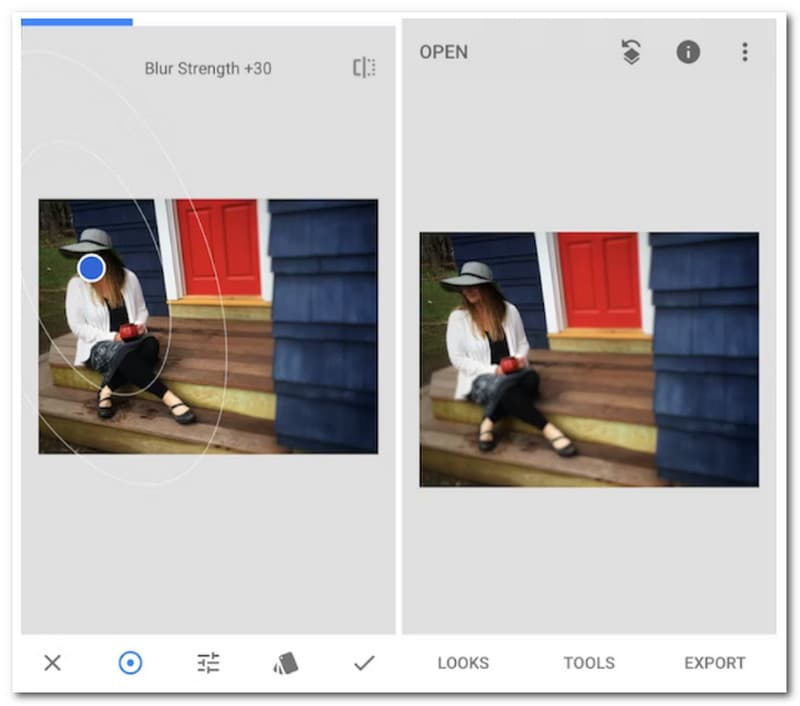Show image details info icon

[688, 52]
